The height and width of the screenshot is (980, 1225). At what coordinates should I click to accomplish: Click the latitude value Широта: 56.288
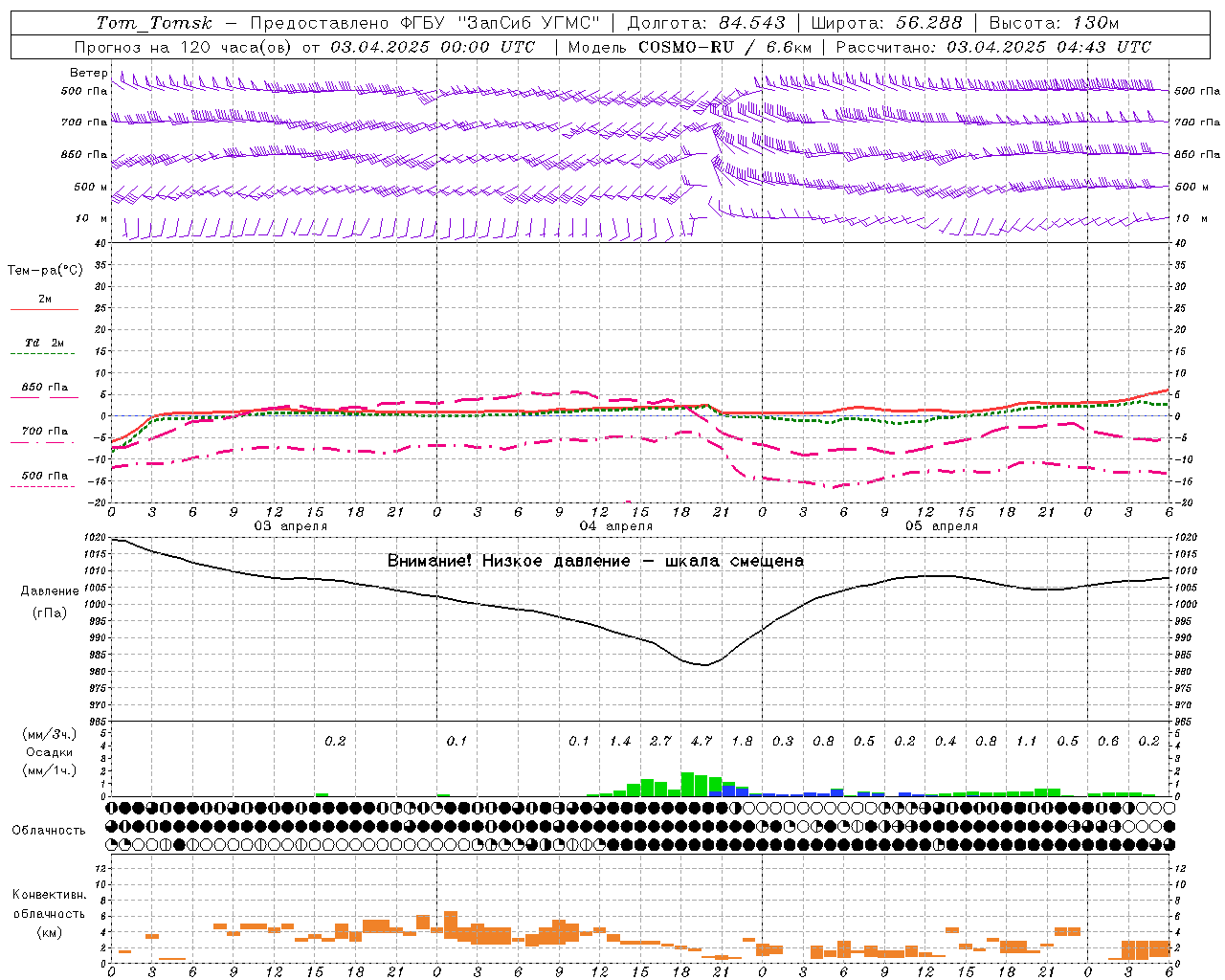[886, 23]
